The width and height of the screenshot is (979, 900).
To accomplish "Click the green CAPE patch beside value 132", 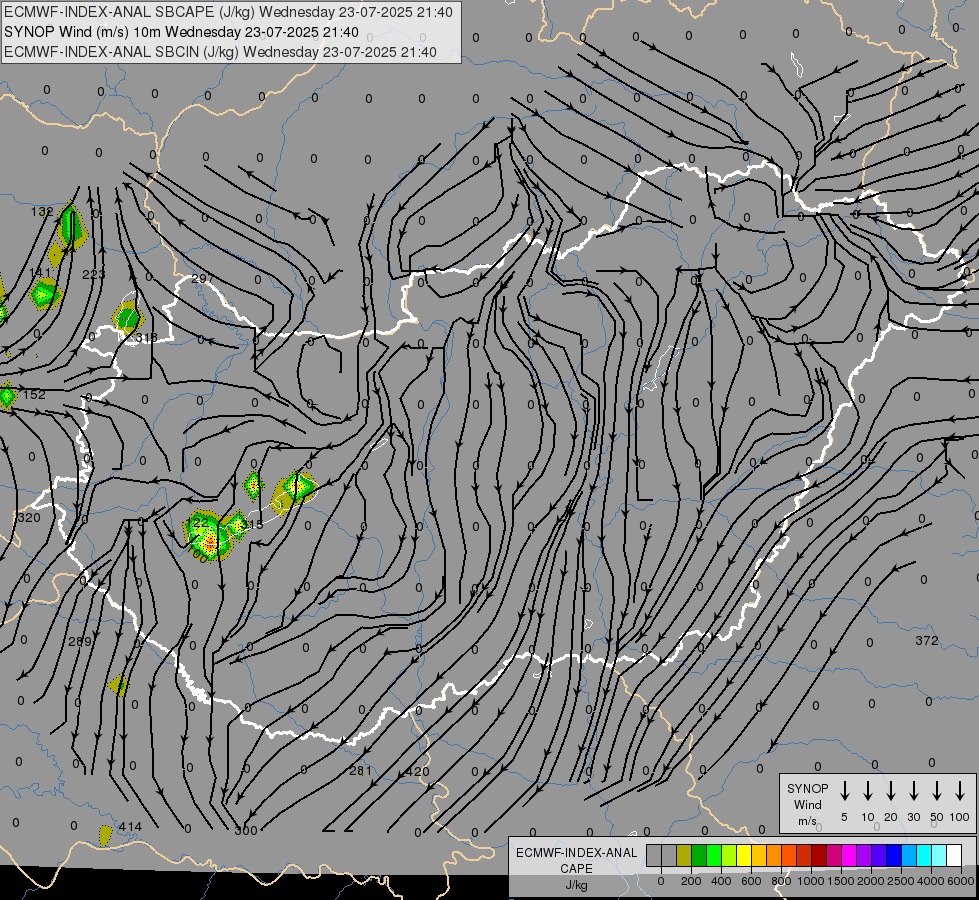I will (71, 225).
